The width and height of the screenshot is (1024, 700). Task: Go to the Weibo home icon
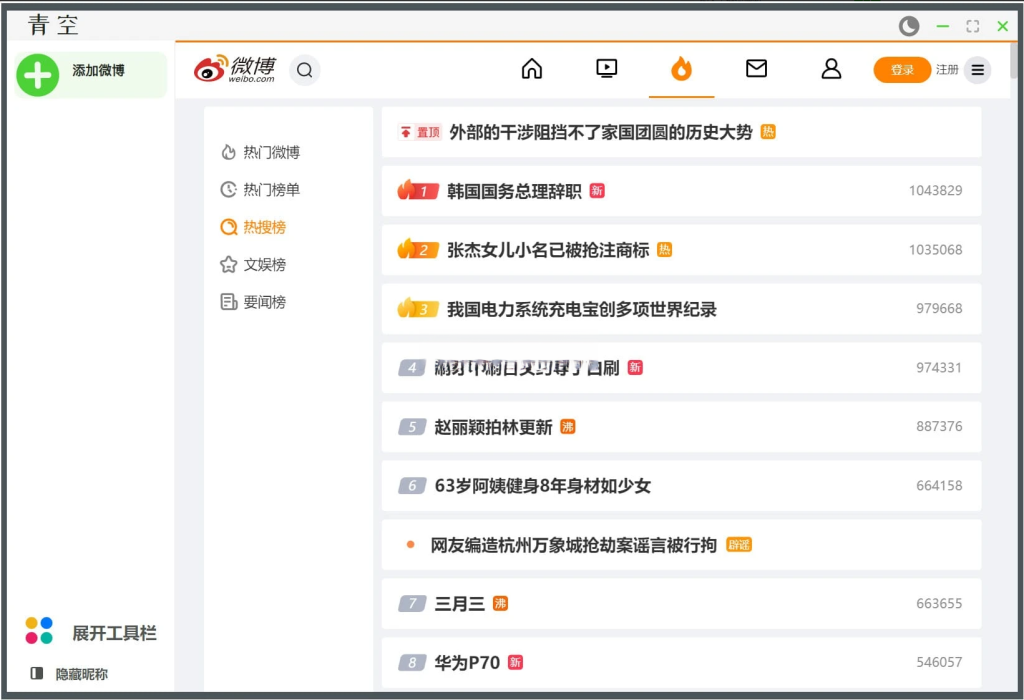click(532, 69)
